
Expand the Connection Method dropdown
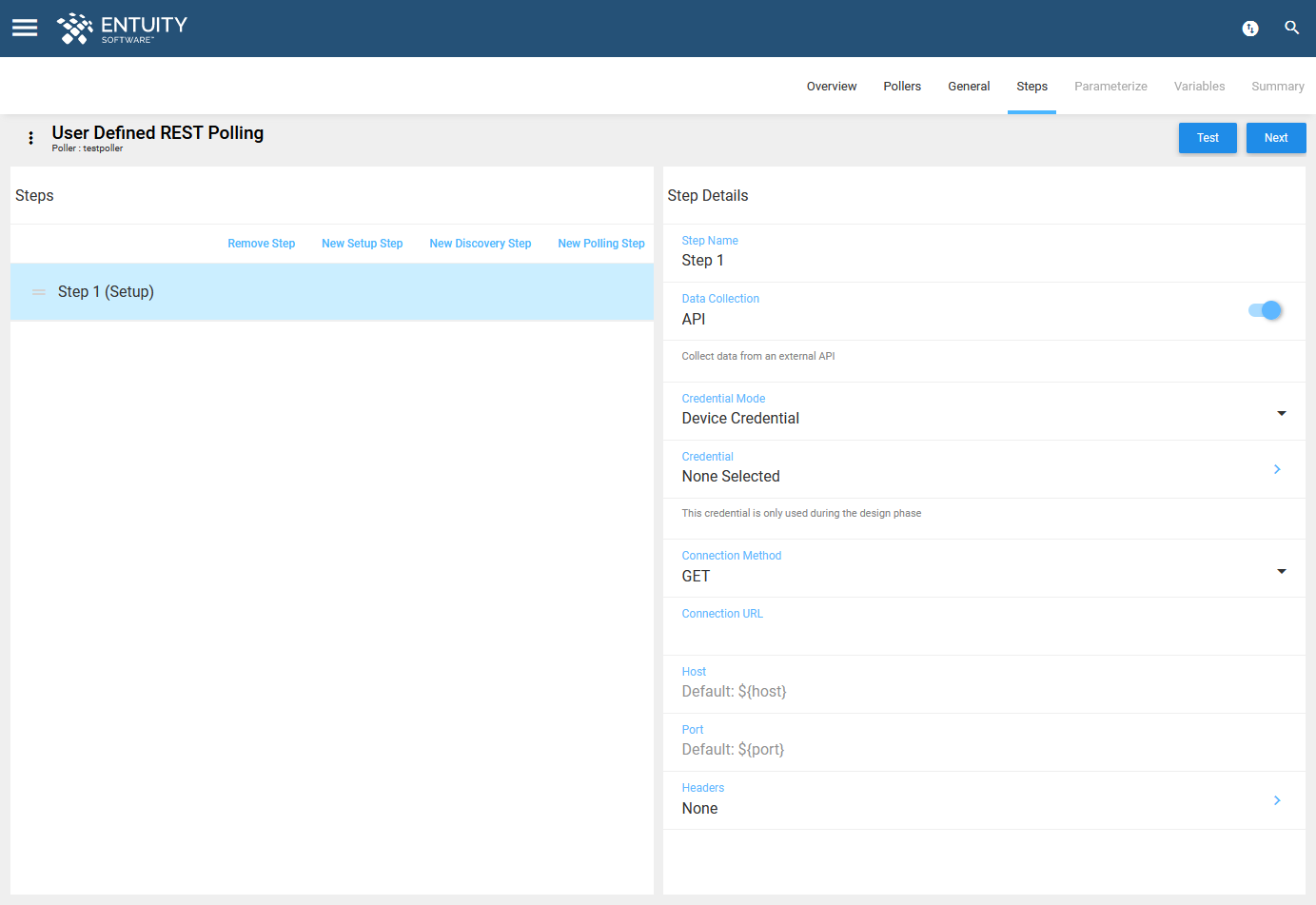[x=1281, y=571]
